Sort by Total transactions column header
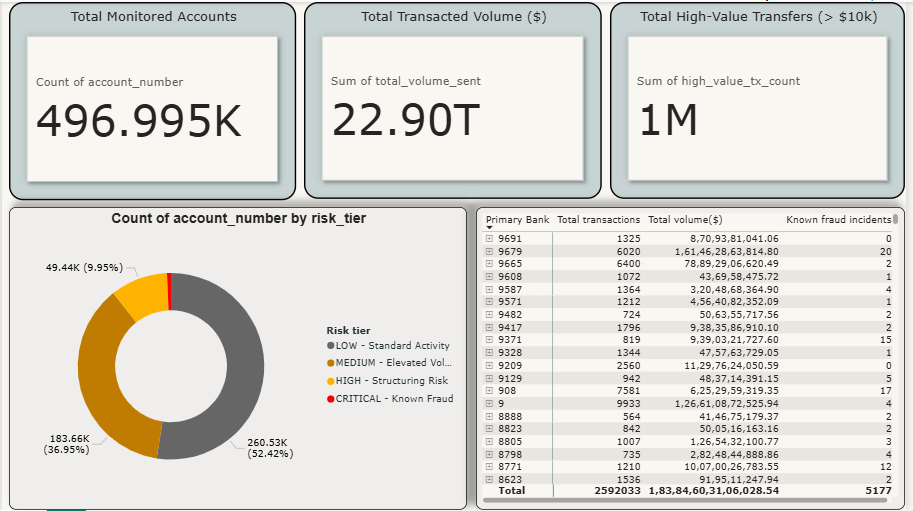The width and height of the screenshot is (913, 511). coord(598,219)
